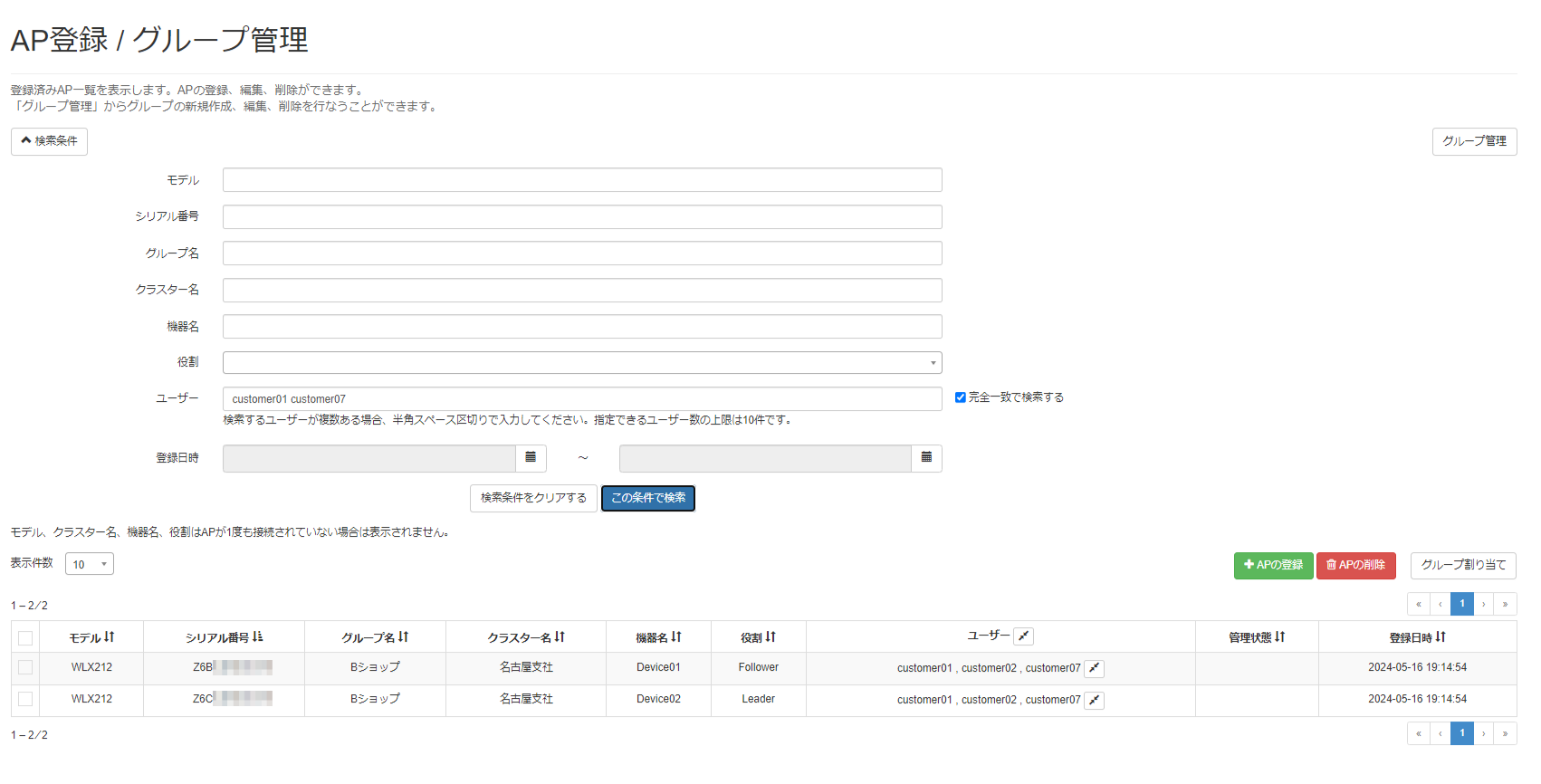Click the この条件で検索 button
This screenshot has height=784, width=1541.
pyautogui.click(x=648, y=498)
